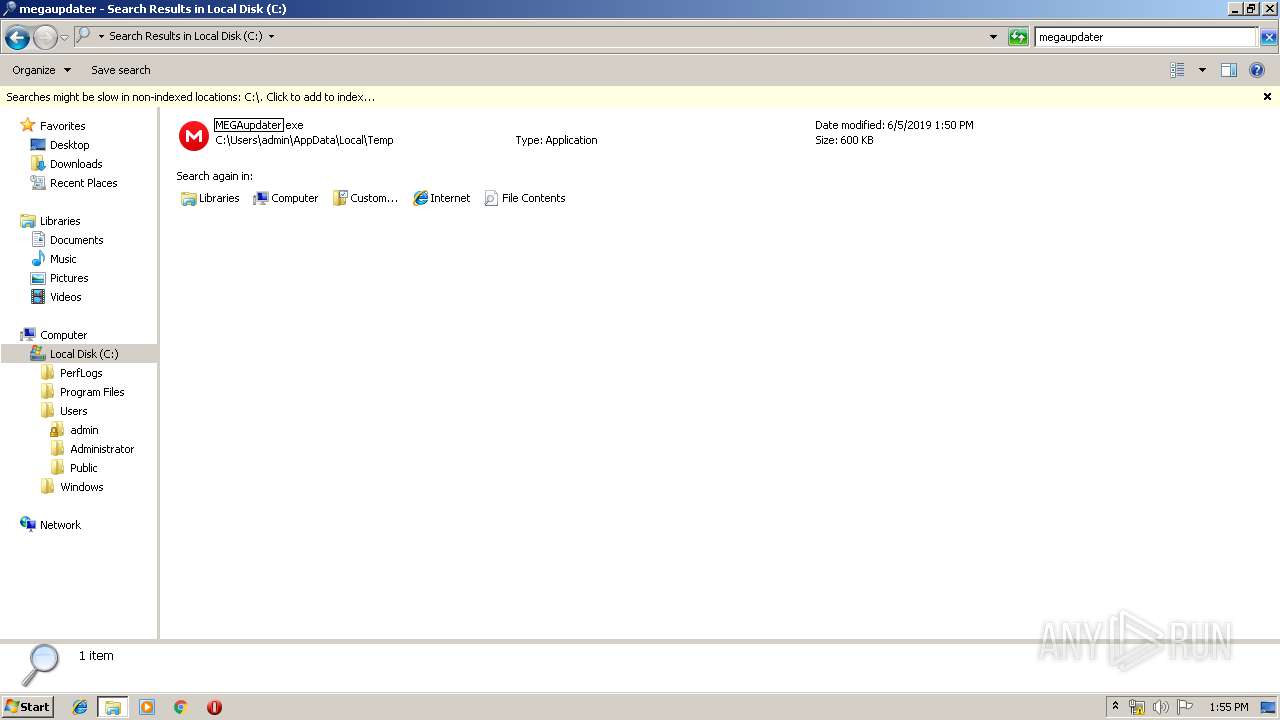Search again in Custom location
The image size is (1280, 720).
point(365,198)
